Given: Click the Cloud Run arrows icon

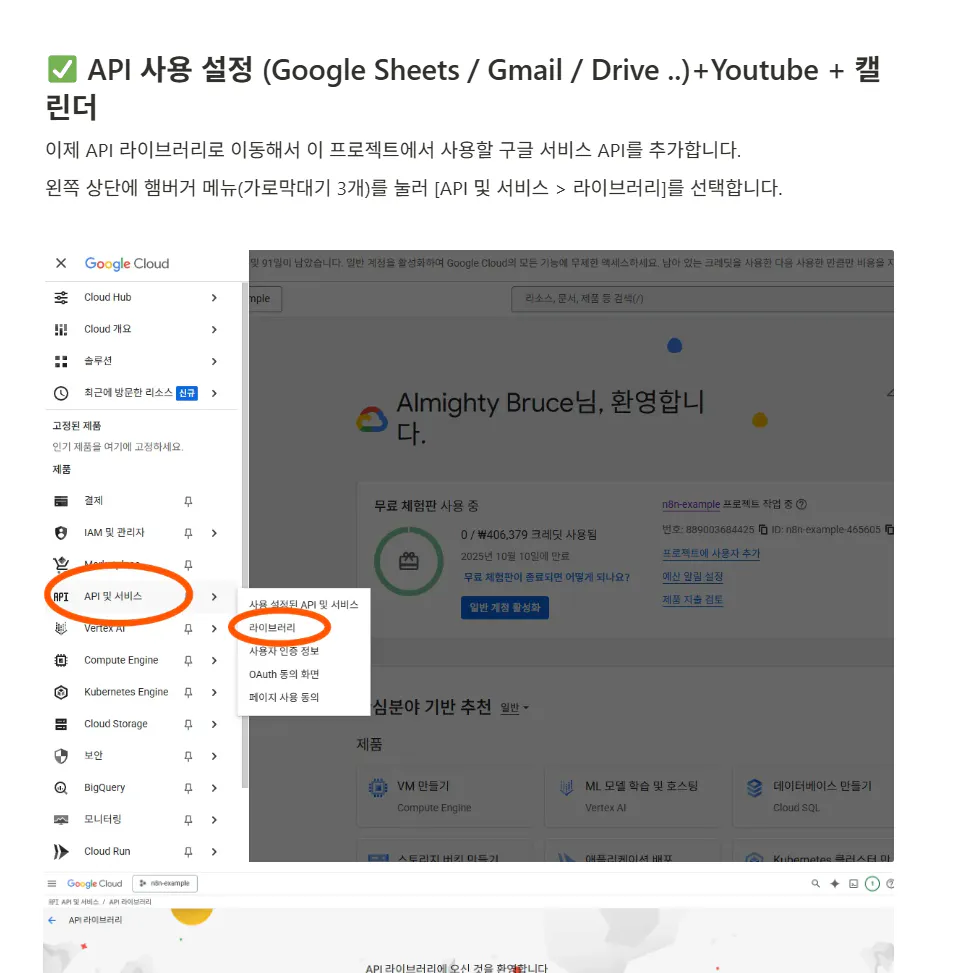Looking at the screenshot, I should click(x=61, y=851).
